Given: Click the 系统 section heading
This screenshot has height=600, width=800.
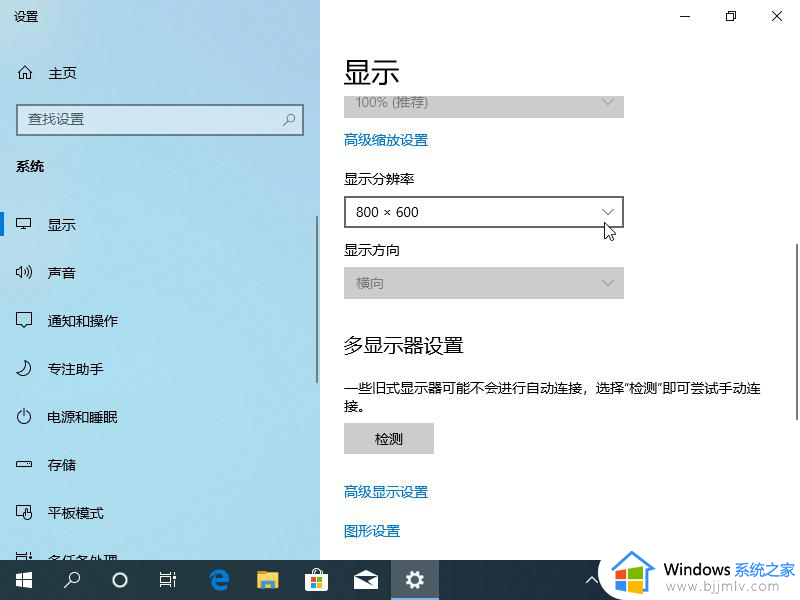Looking at the screenshot, I should tap(30, 166).
